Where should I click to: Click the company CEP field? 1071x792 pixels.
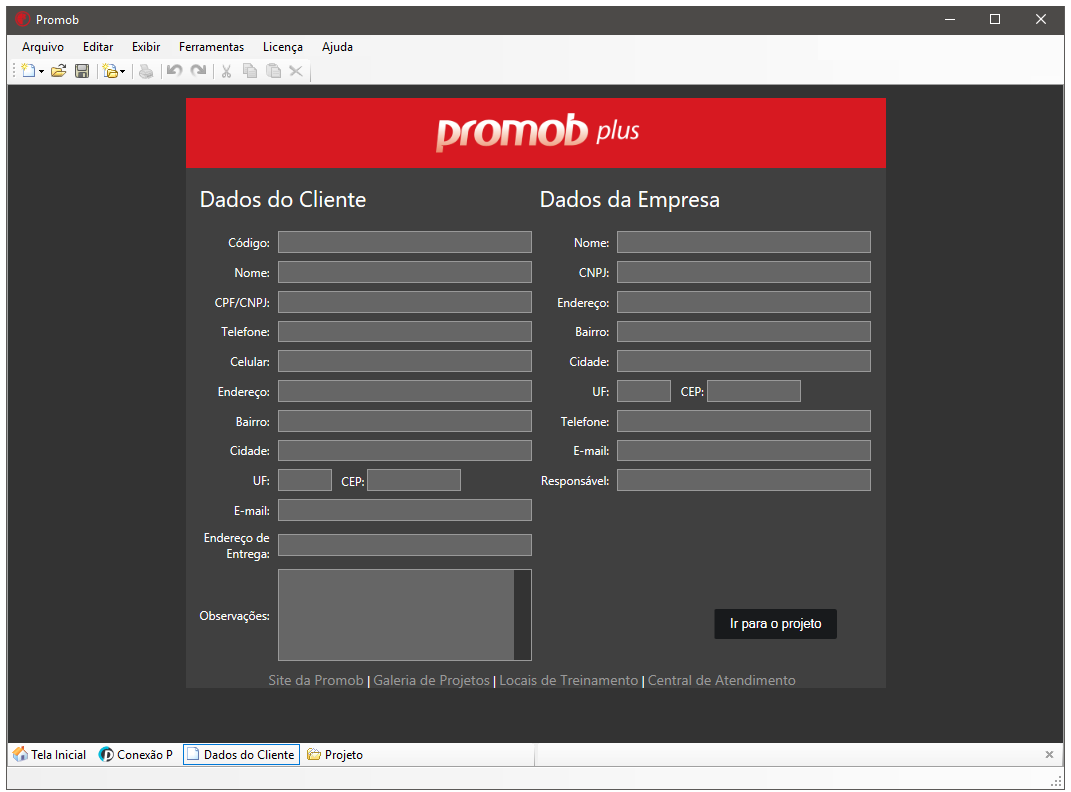coord(754,391)
